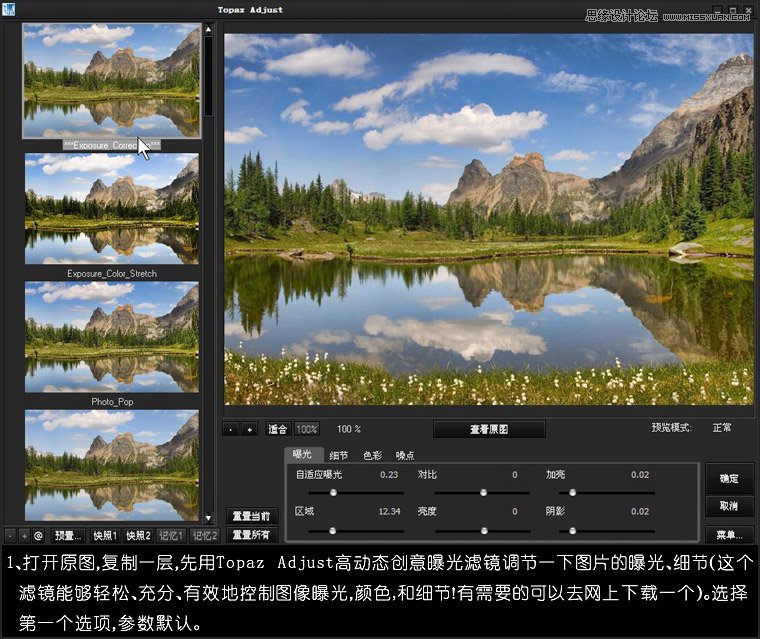Switch to the 噪点 noise tab
Screen dimensions: 760x639
tap(405, 455)
